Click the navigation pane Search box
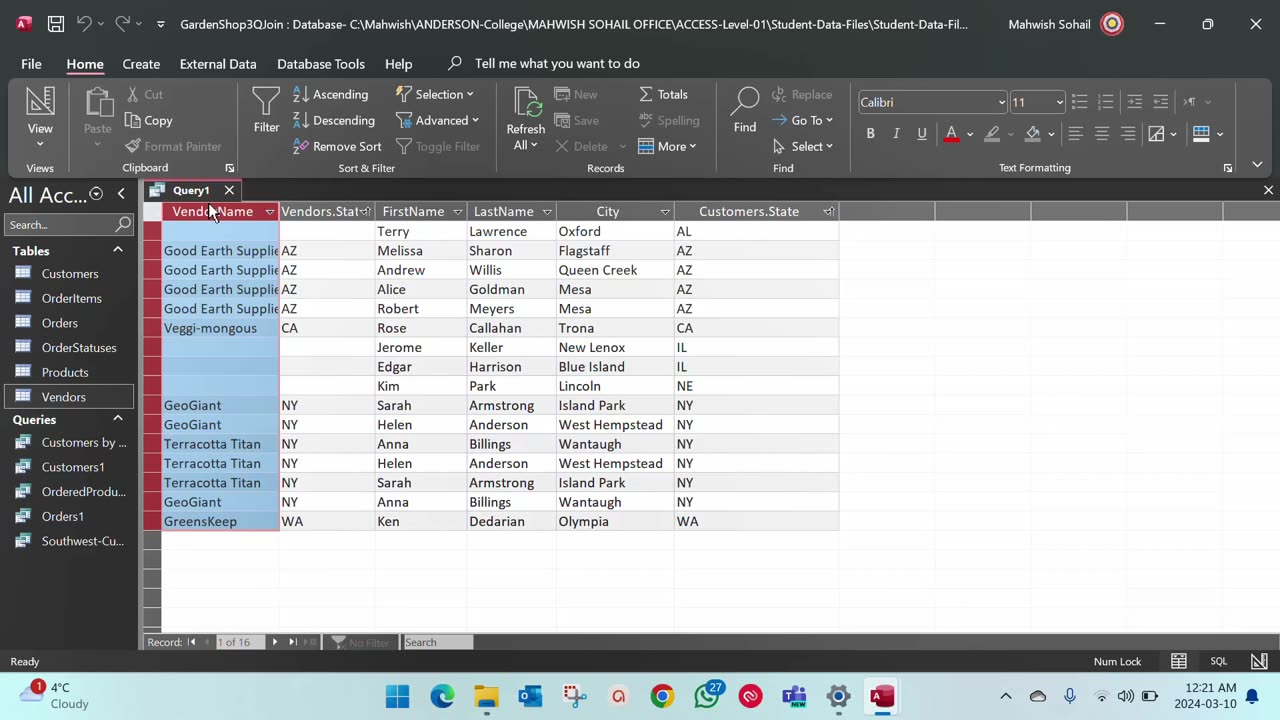Image resolution: width=1280 pixels, height=720 pixels. (60, 224)
